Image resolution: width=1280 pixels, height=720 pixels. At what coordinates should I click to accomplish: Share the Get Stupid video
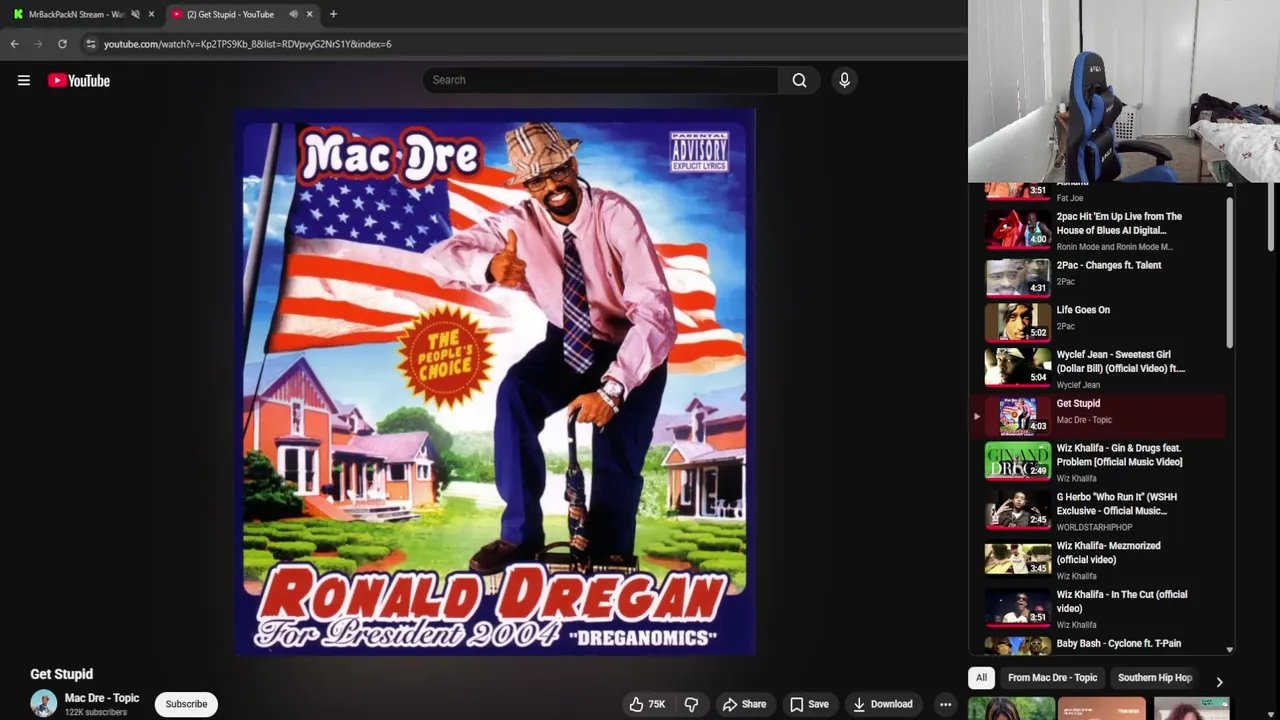point(744,704)
